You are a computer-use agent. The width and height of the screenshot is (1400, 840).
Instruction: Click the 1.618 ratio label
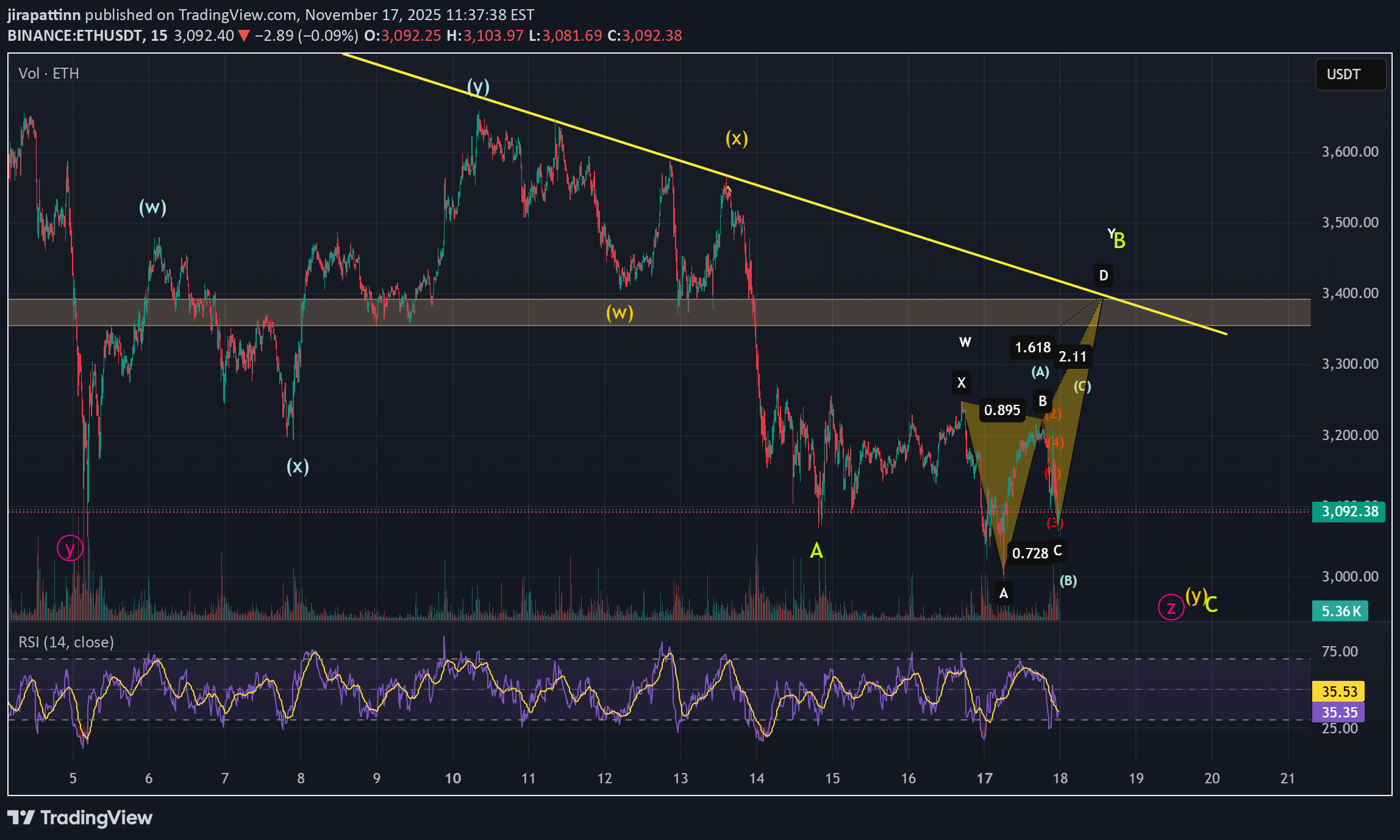(1032, 347)
